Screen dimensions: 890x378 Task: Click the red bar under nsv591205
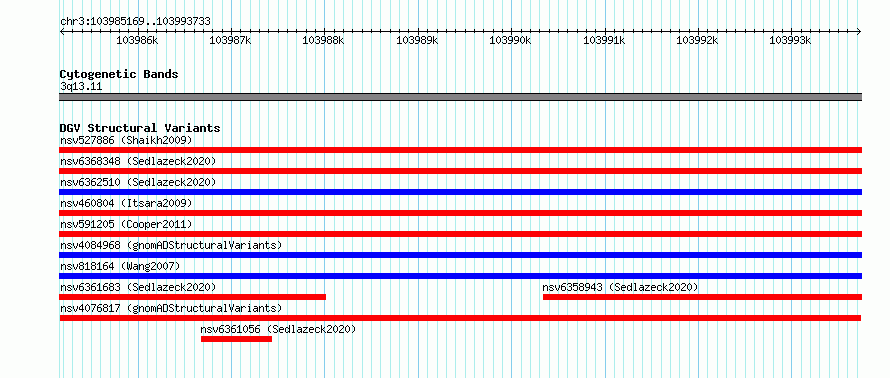(x=460, y=234)
